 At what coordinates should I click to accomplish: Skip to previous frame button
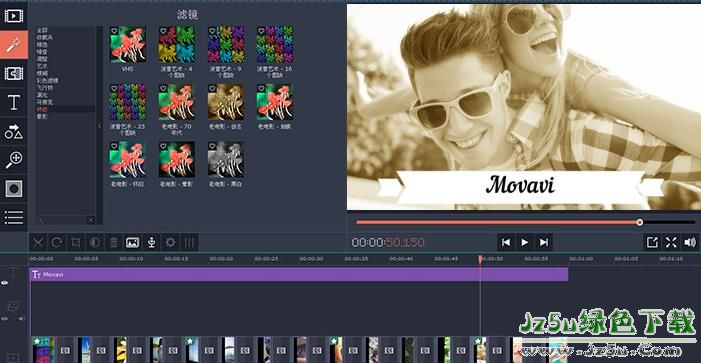tap(506, 242)
